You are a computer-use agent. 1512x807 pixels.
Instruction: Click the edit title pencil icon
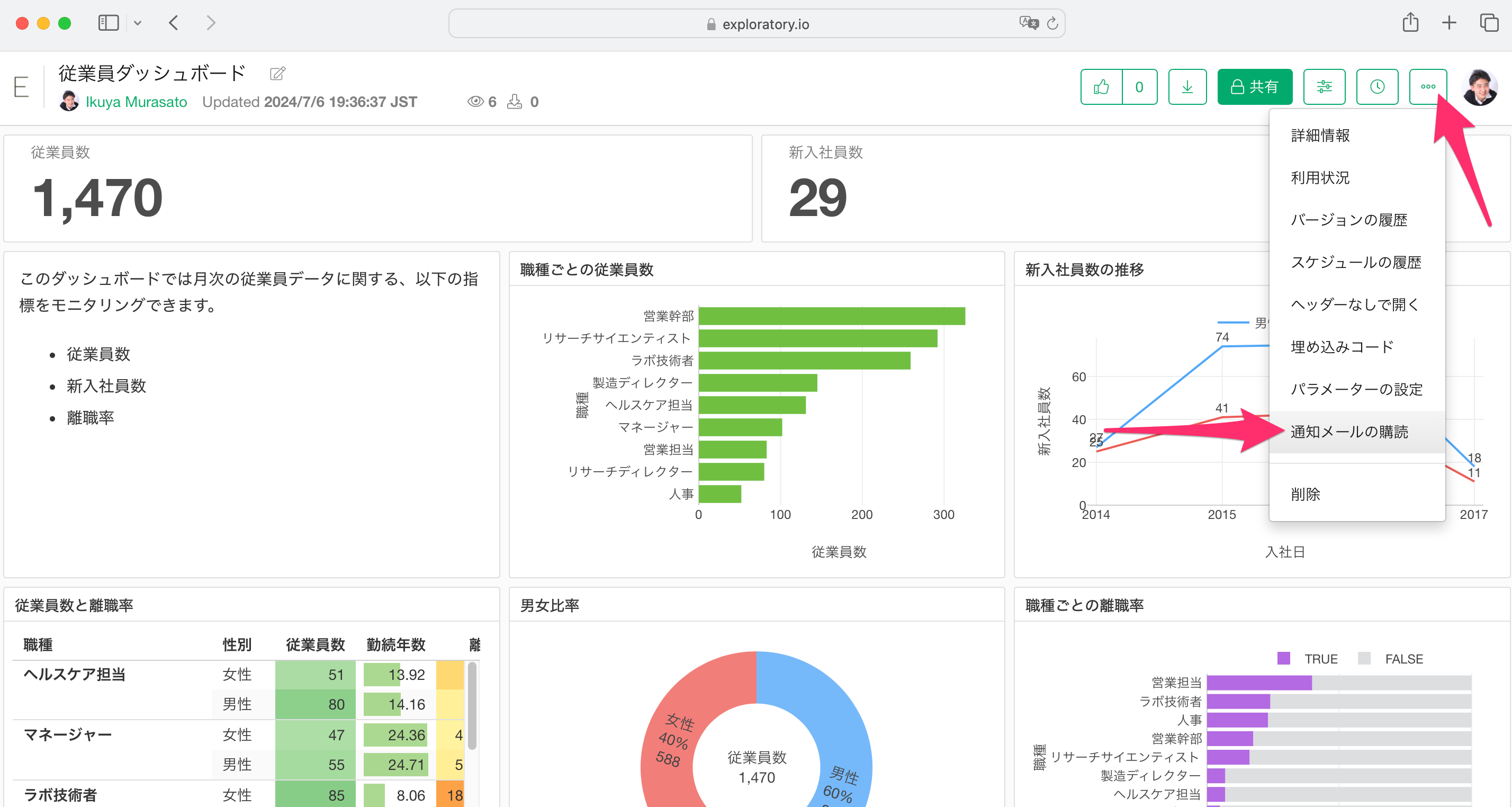tap(277, 74)
